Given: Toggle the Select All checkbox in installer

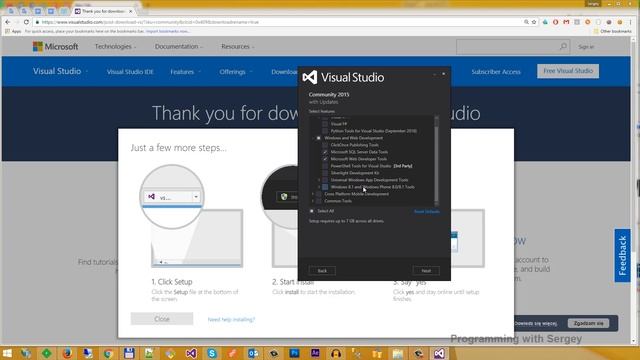Looking at the screenshot, I should click(312, 211).
